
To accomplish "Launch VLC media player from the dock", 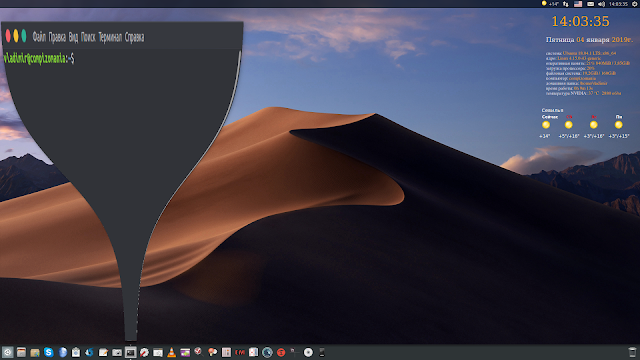I will pos(171,352).
